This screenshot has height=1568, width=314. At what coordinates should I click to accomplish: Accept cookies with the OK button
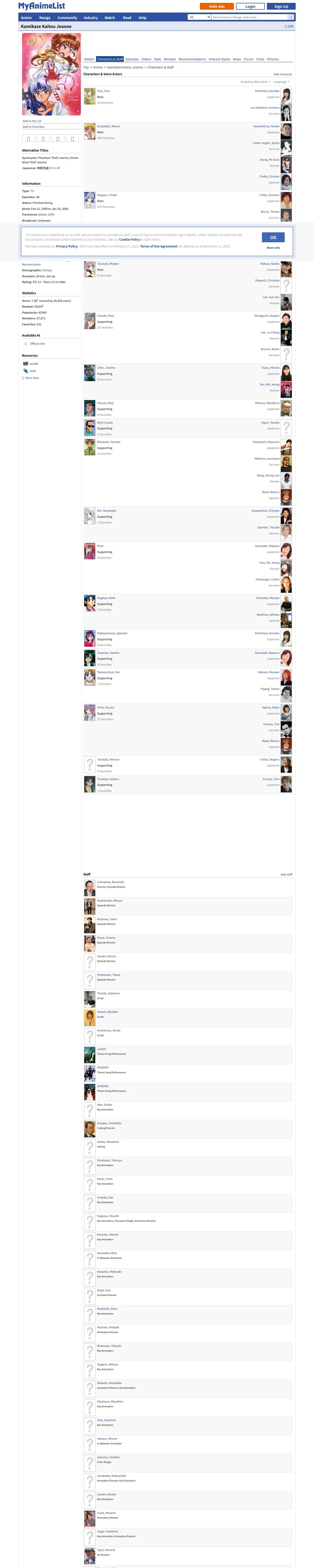pos(273,237)
